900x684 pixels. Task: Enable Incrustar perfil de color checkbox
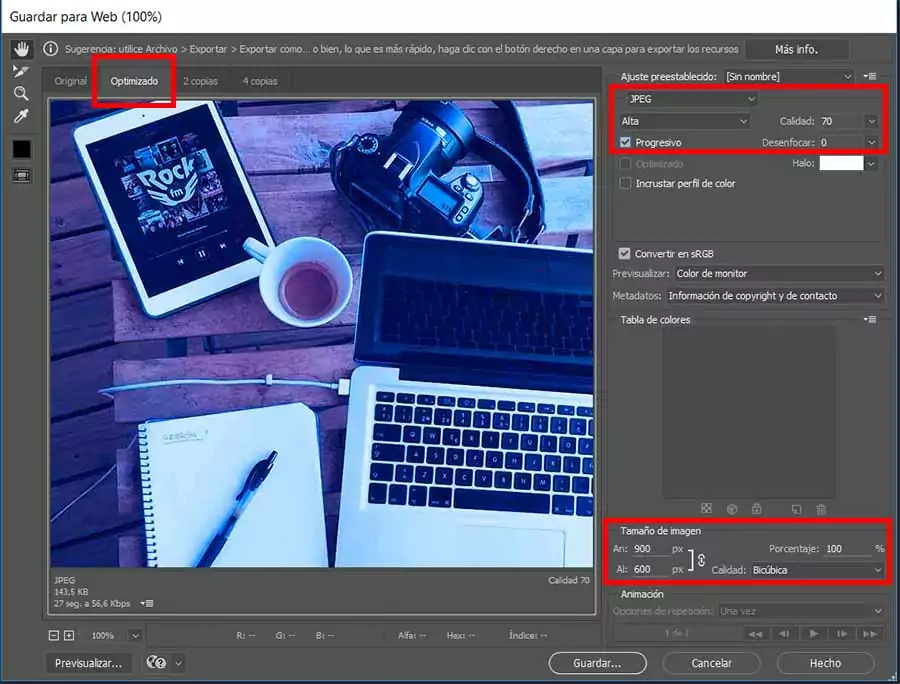pyautogui.click(x=626, y=184)
